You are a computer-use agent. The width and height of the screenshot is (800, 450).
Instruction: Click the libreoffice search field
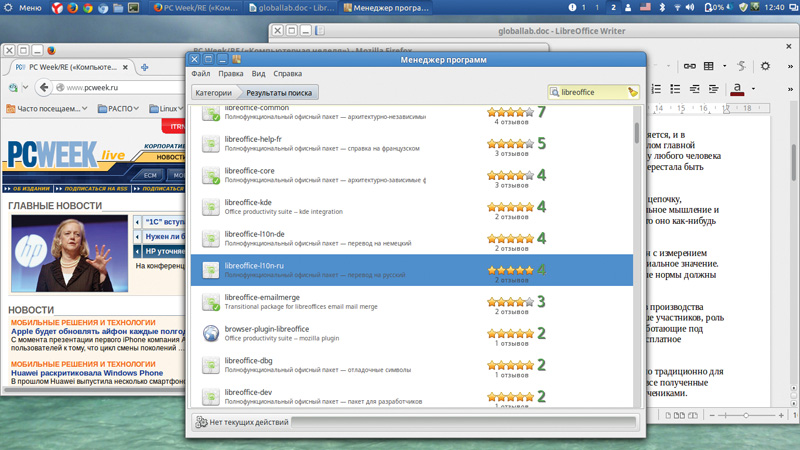593,92
